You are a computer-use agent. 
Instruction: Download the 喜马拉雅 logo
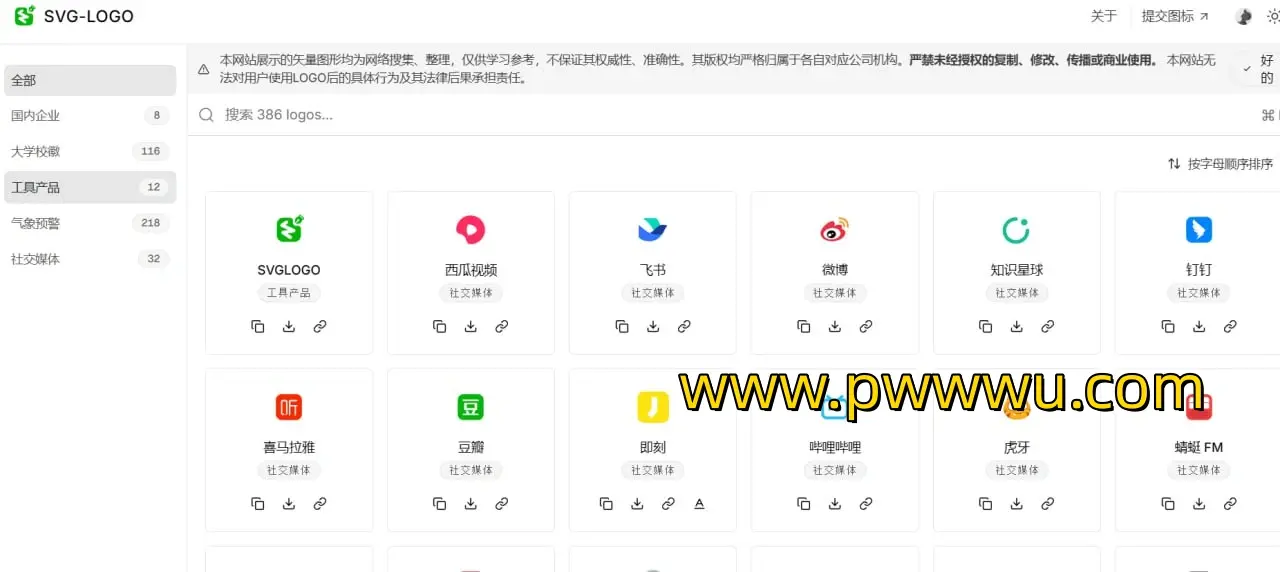[289, 504]
